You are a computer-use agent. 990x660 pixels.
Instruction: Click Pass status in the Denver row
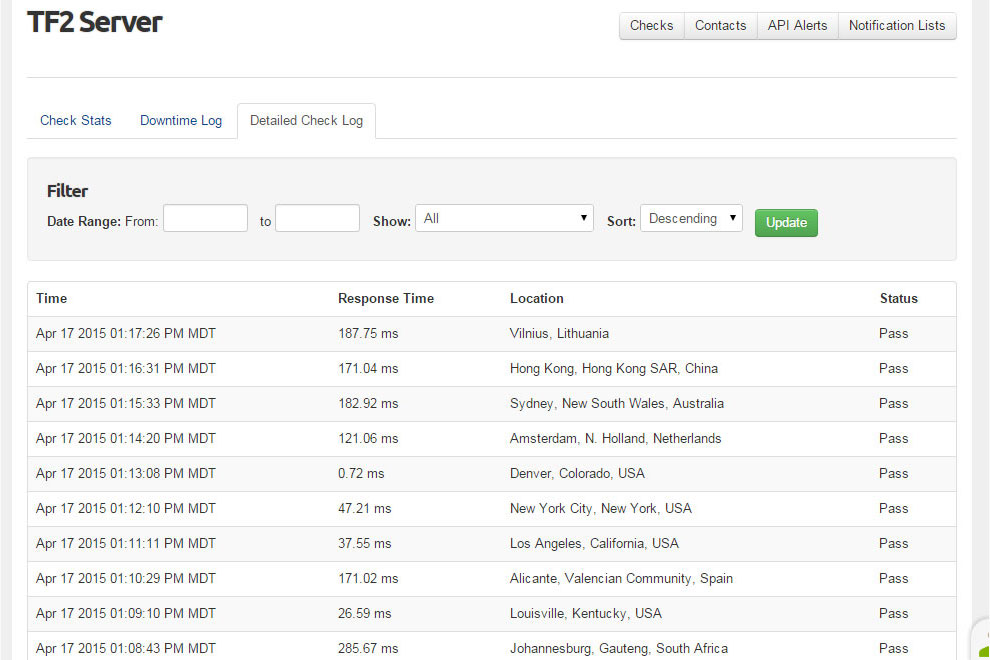(x=893, y=474)
